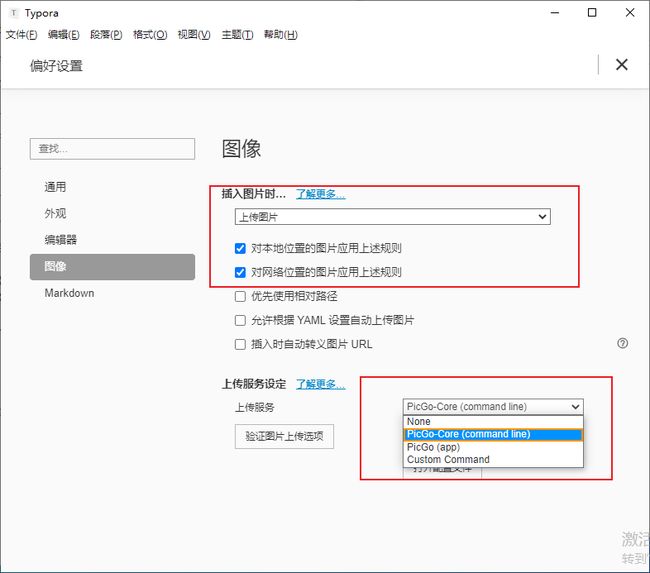Image resolution: width=650 pixels, height=573 pixels.
Task: Select the 图像 settings category
Action: [x=112, y=267]
